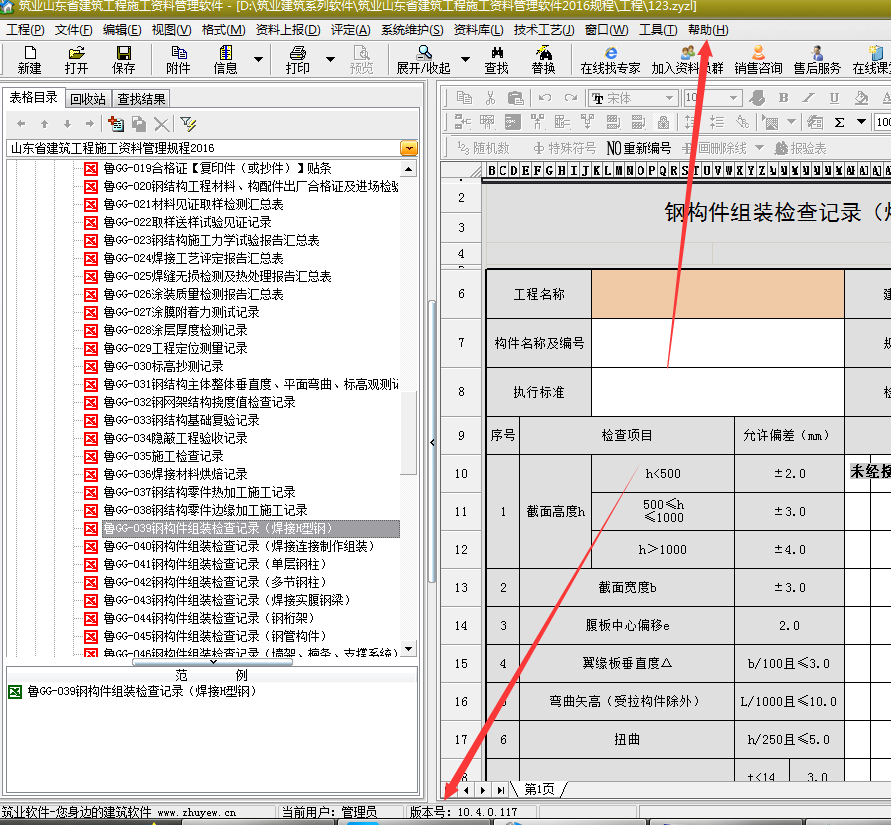Click the 工程名称 orange input cell
Viewport: 891px width, 825px height.
click(x=717, y=294)
